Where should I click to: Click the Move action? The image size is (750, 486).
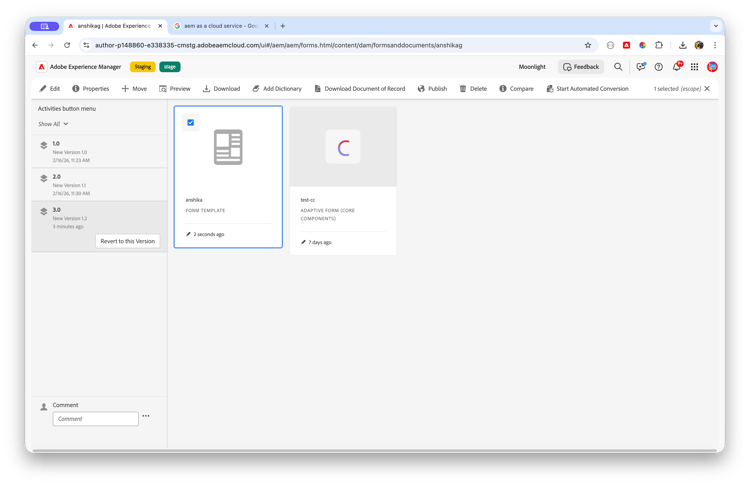coord(134,88)
